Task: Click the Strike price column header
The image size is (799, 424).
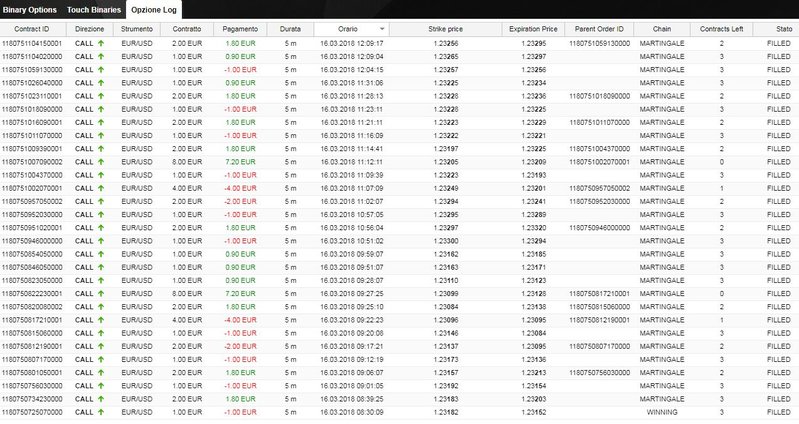Action: tap(445, 29)
